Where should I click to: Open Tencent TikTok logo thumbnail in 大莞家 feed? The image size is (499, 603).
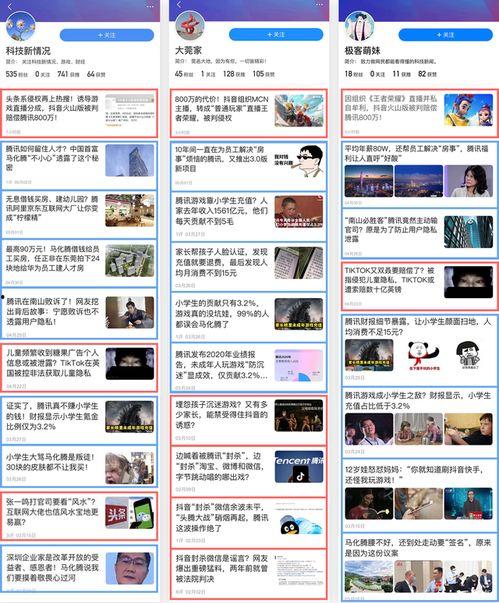pyautogui.click(x=299, y=467)
